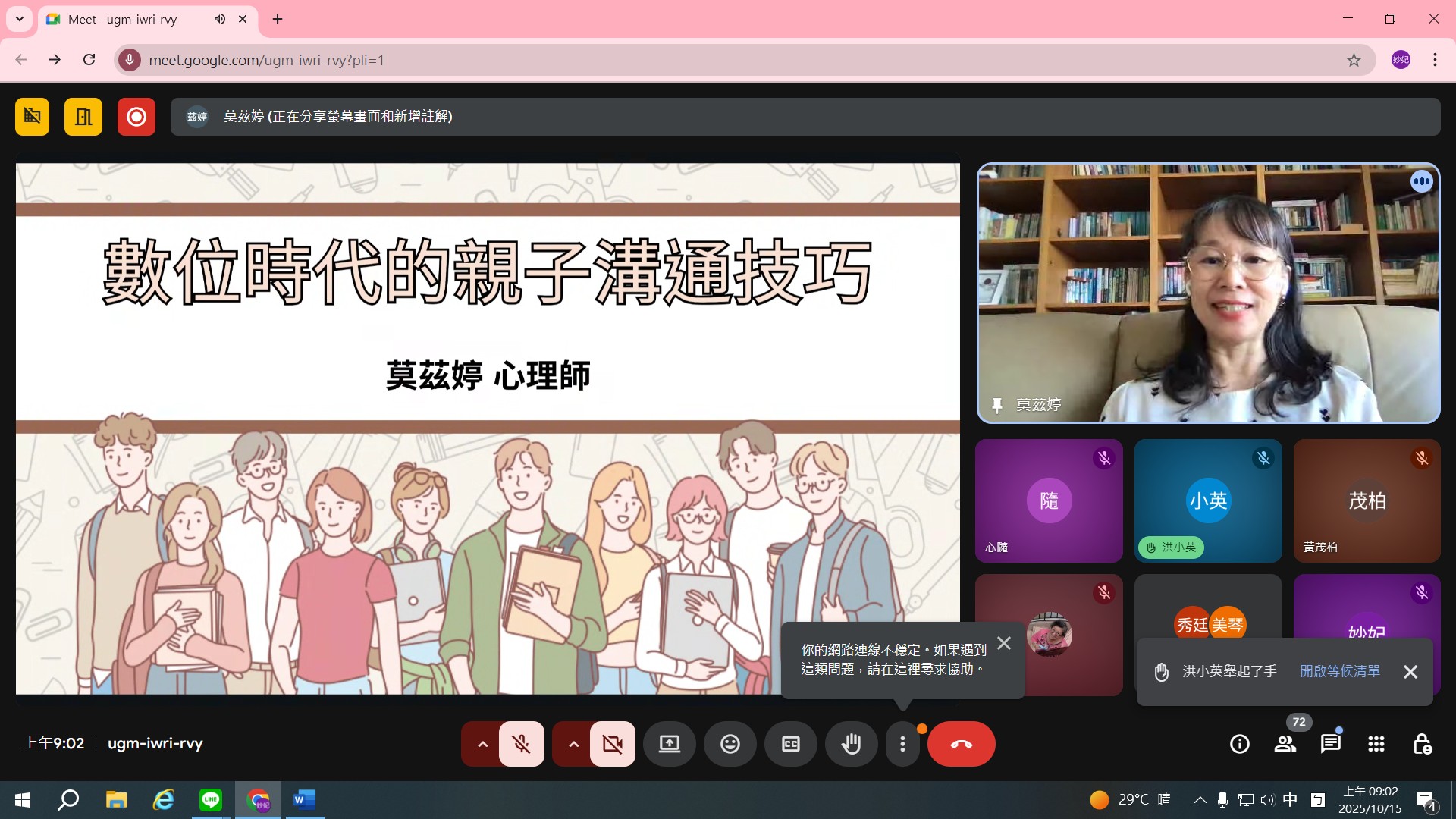Toggle closed captions button
This screenshot has height=819, width=1456.
[790, 744]
